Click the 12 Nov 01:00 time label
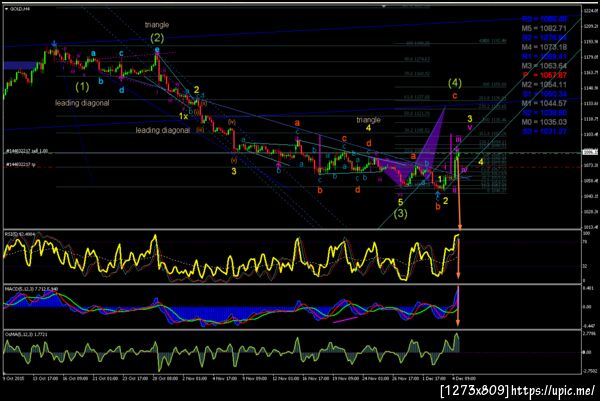 click(286, 378)
